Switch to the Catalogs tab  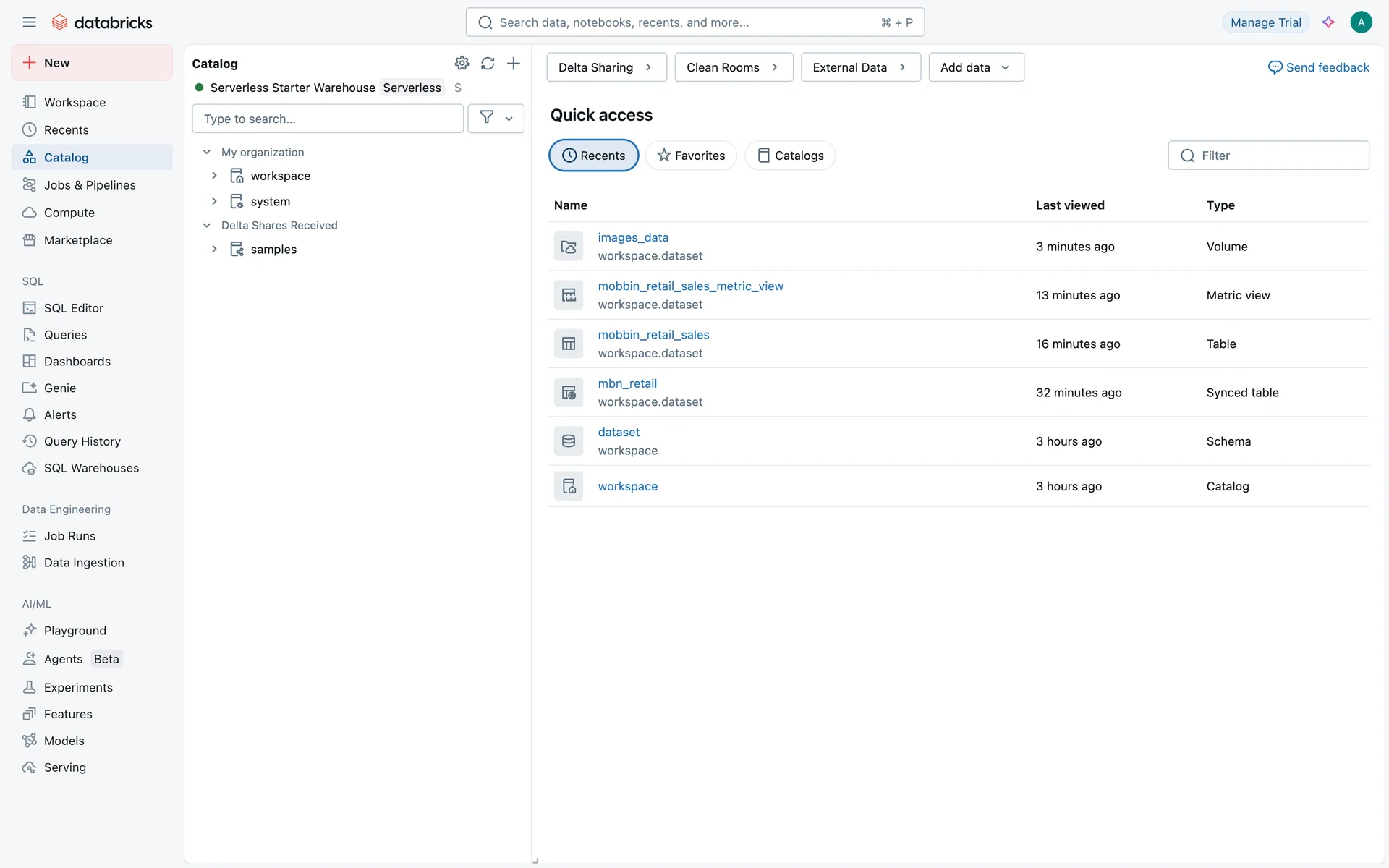(790, 156)
